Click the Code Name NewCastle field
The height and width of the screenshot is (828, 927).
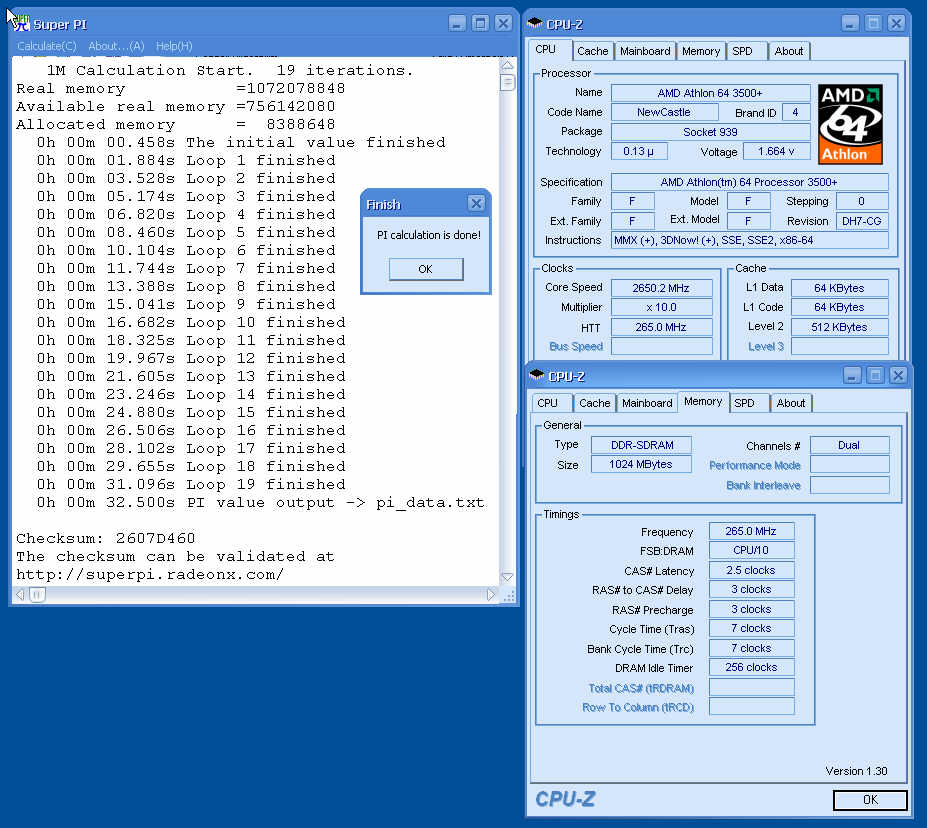click(664, 112)
